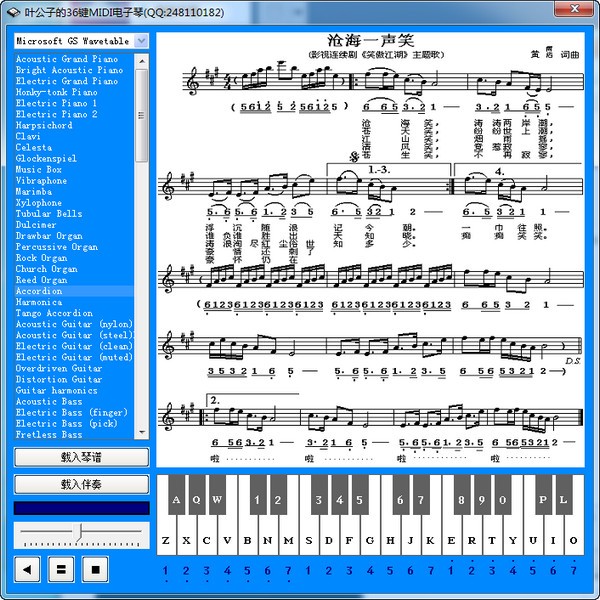Click the stop playback button
Viewport: 600px width, 600px height.
pyautogui.click(x=95, y=569)
